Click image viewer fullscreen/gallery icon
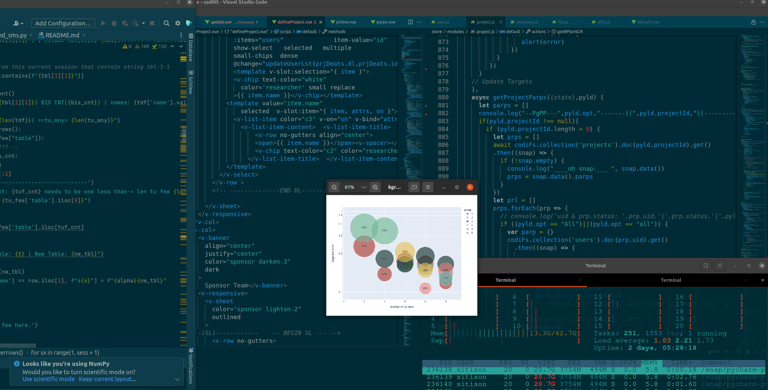This screenshot has height=390, width=768. [414, 187]
